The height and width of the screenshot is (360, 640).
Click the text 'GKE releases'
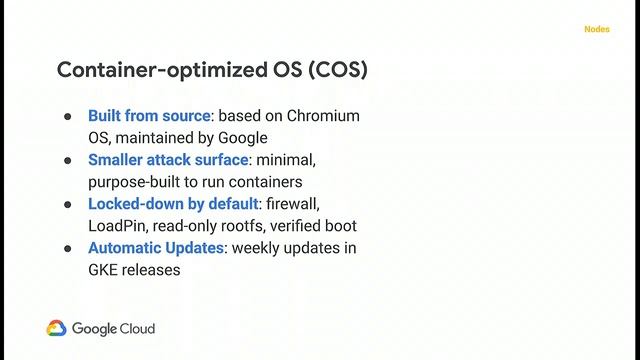click(x=134, y=270)
